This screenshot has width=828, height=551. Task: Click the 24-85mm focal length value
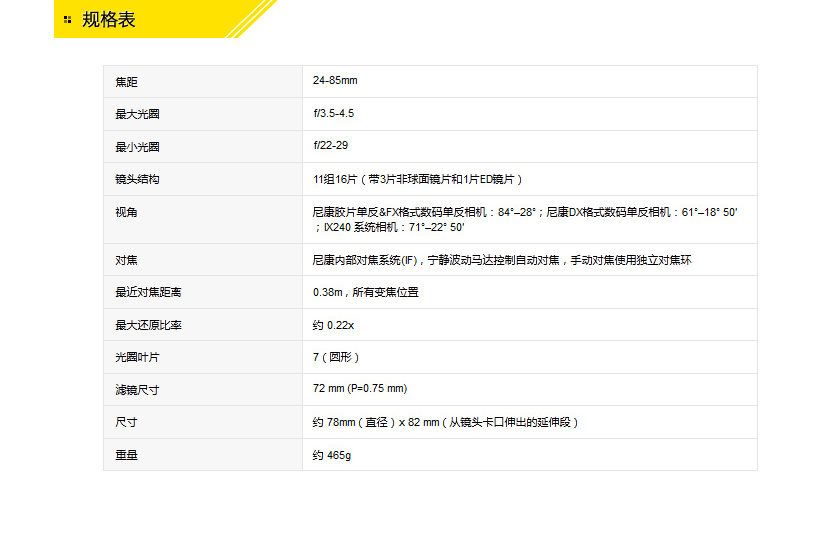coord(335,80)
